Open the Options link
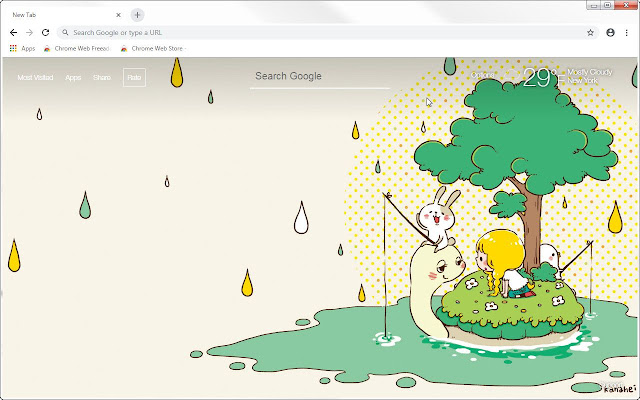The width and height of the screenshot is (640, 400). click(482, 75)
